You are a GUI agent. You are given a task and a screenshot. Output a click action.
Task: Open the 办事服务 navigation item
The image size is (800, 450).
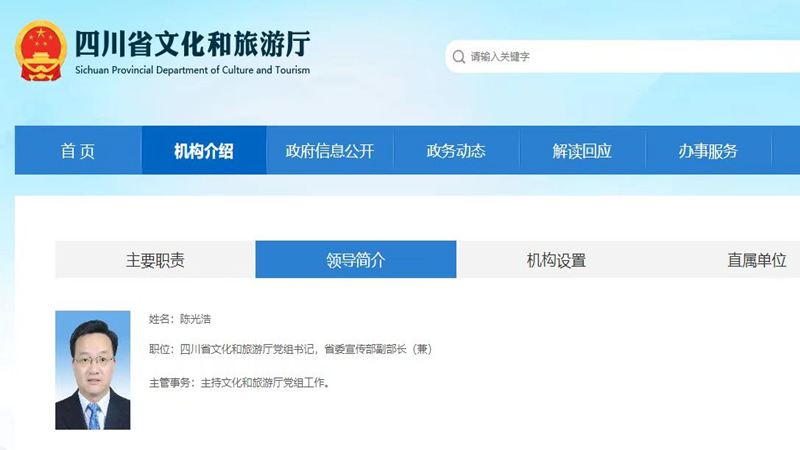708,151
